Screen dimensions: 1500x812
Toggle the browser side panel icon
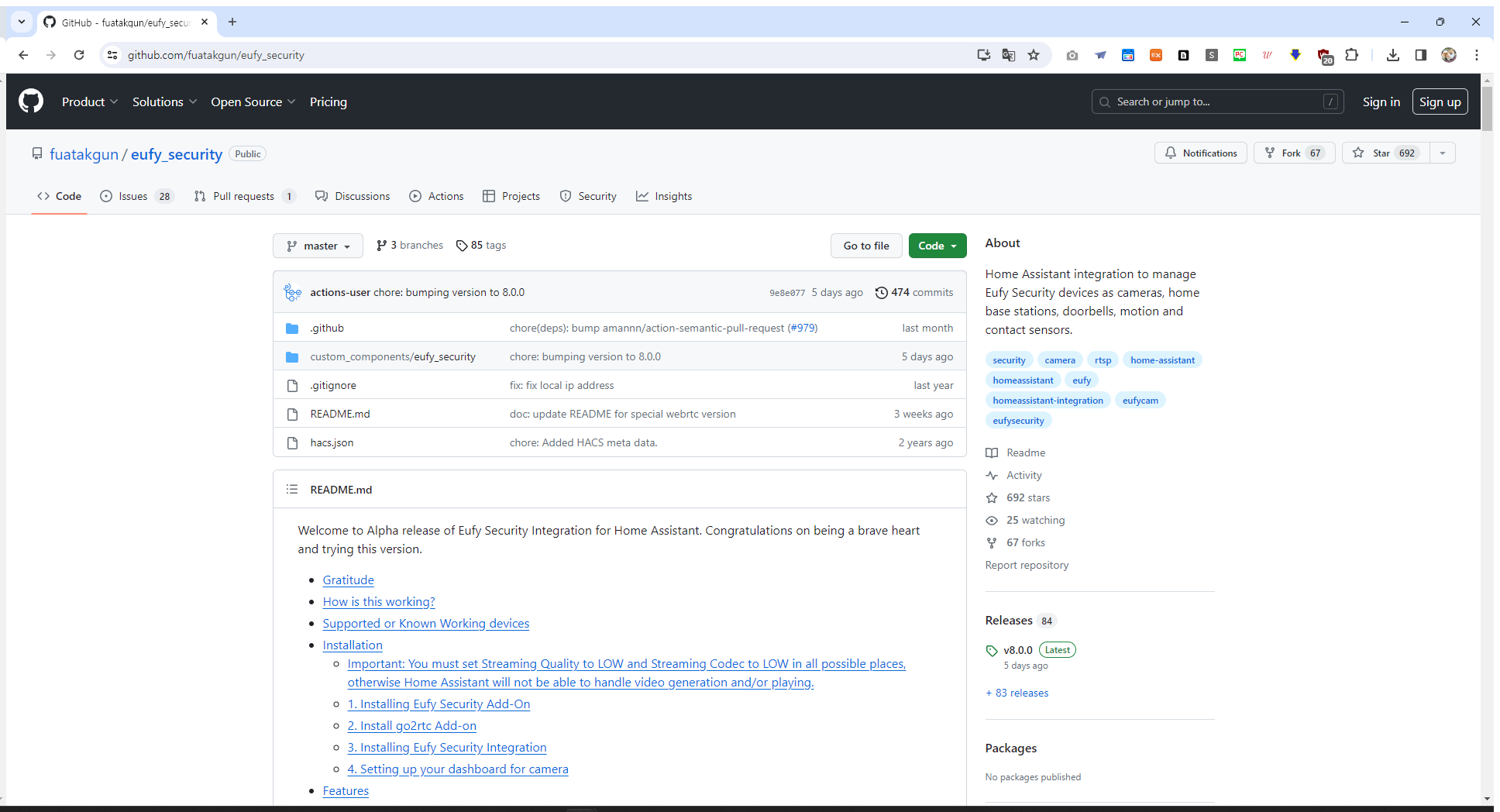click(1421, 55)
